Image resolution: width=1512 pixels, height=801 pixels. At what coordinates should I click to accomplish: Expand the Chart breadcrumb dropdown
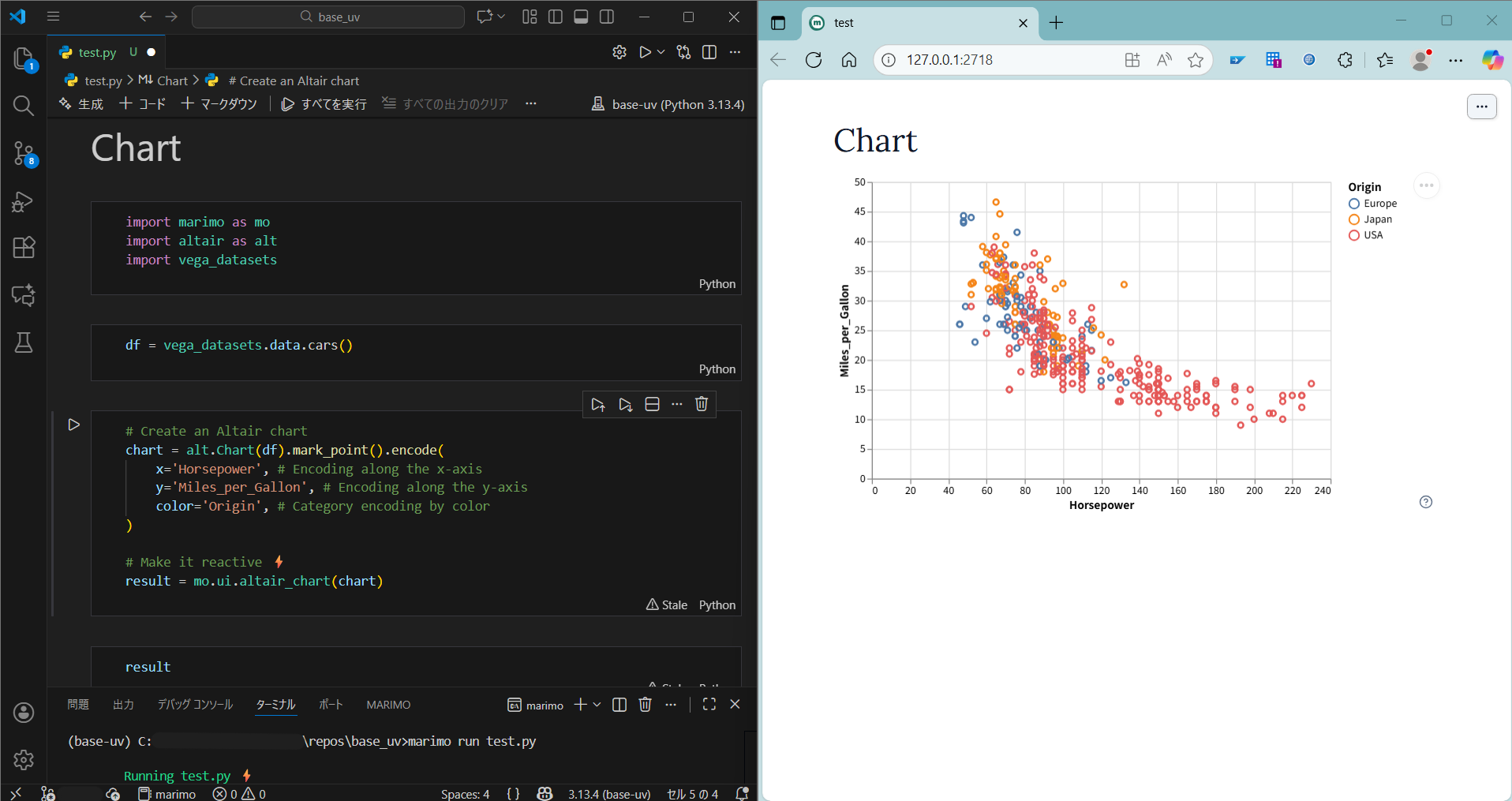point(172,80)
